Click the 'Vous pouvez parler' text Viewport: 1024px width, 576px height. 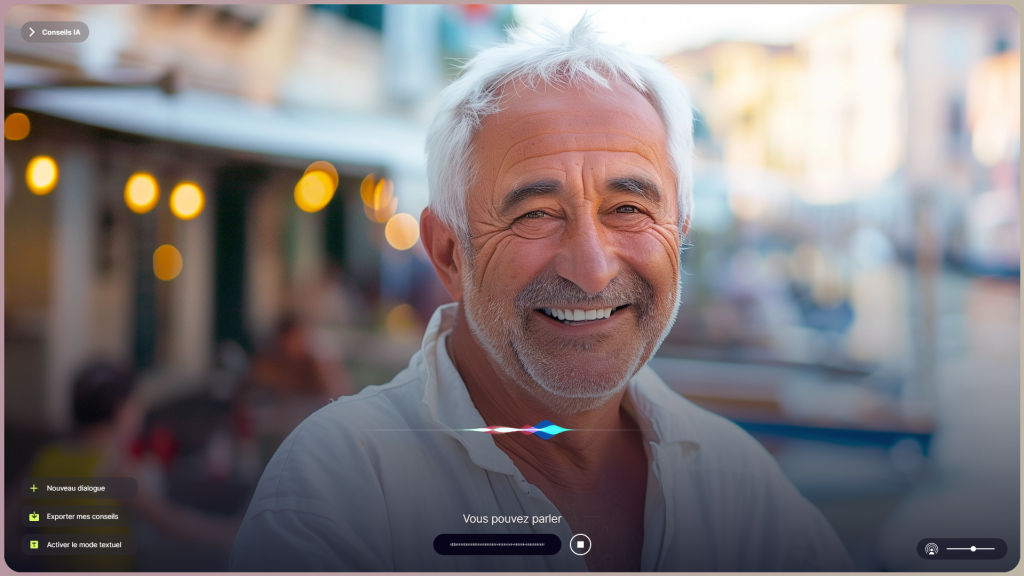[x=512, y=519]
